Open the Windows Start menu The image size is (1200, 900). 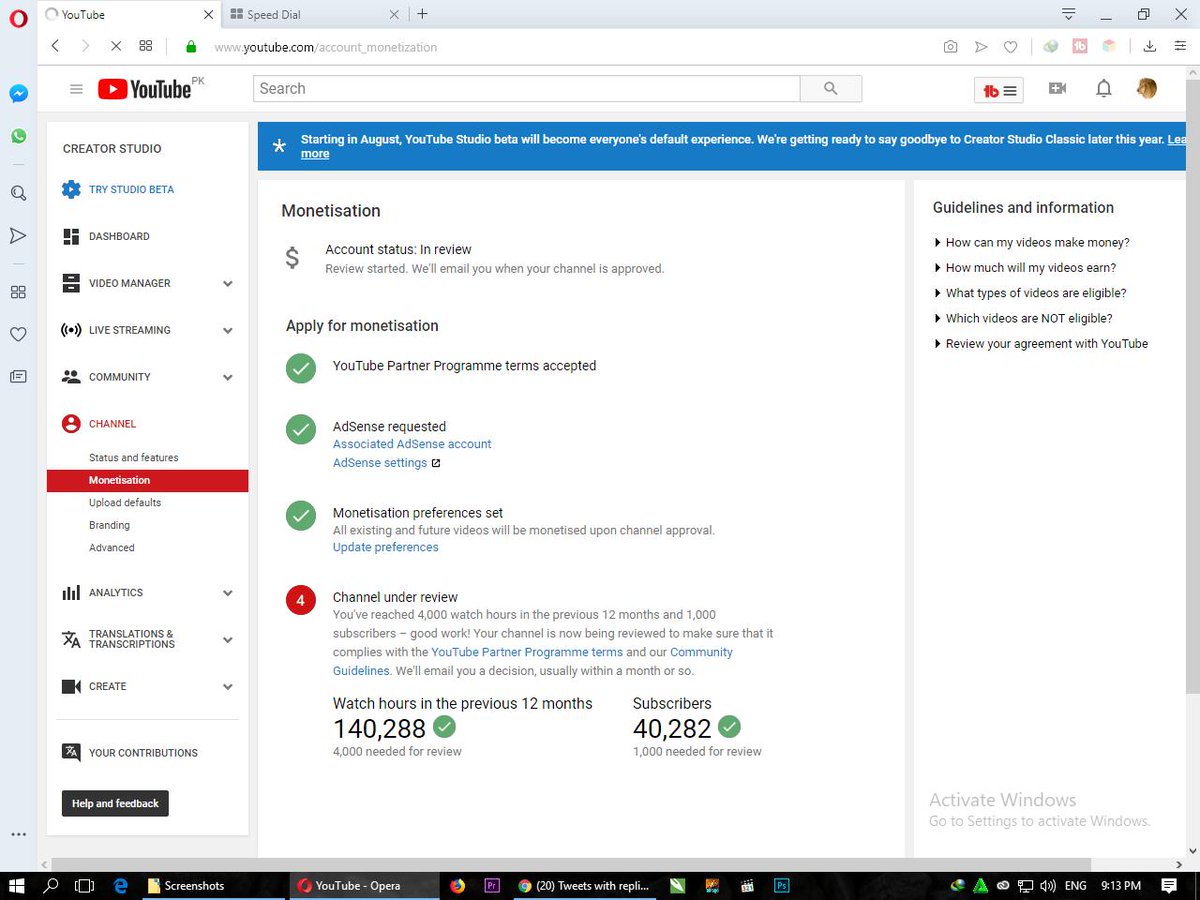[x=18, y=885]
